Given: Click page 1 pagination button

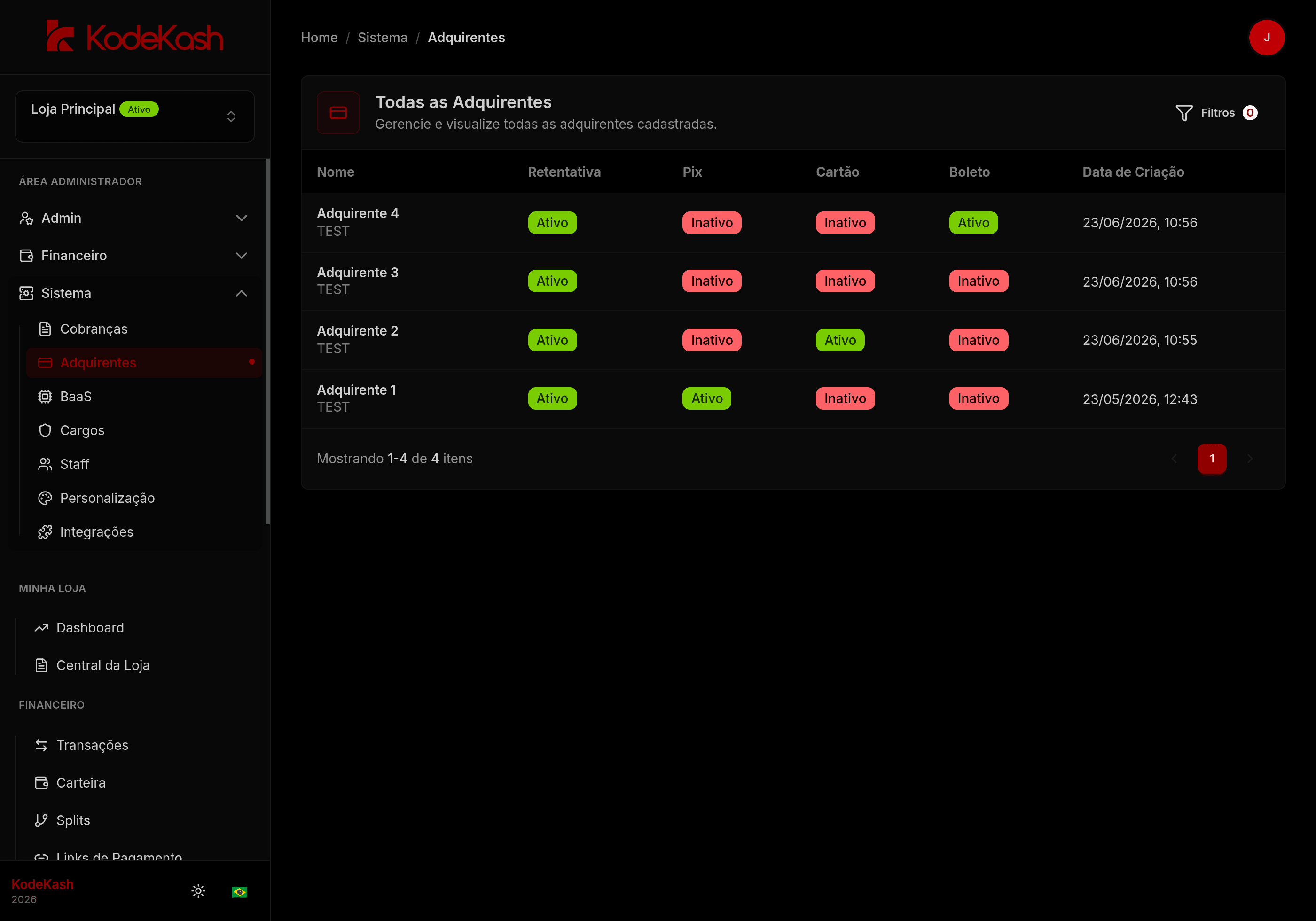Looking at the screenshot, I should [x=1212, y=459].
